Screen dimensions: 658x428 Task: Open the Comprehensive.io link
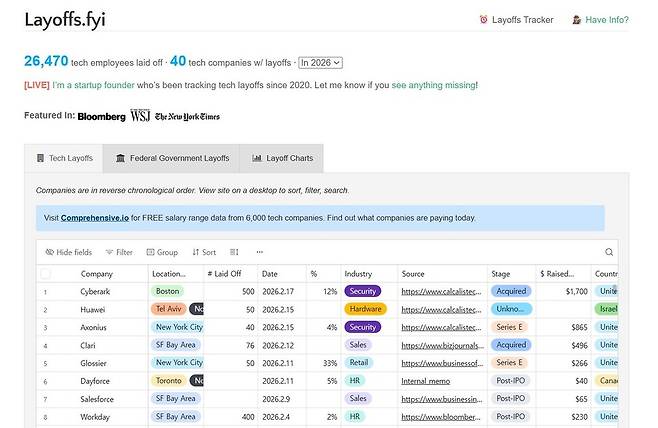95,218
